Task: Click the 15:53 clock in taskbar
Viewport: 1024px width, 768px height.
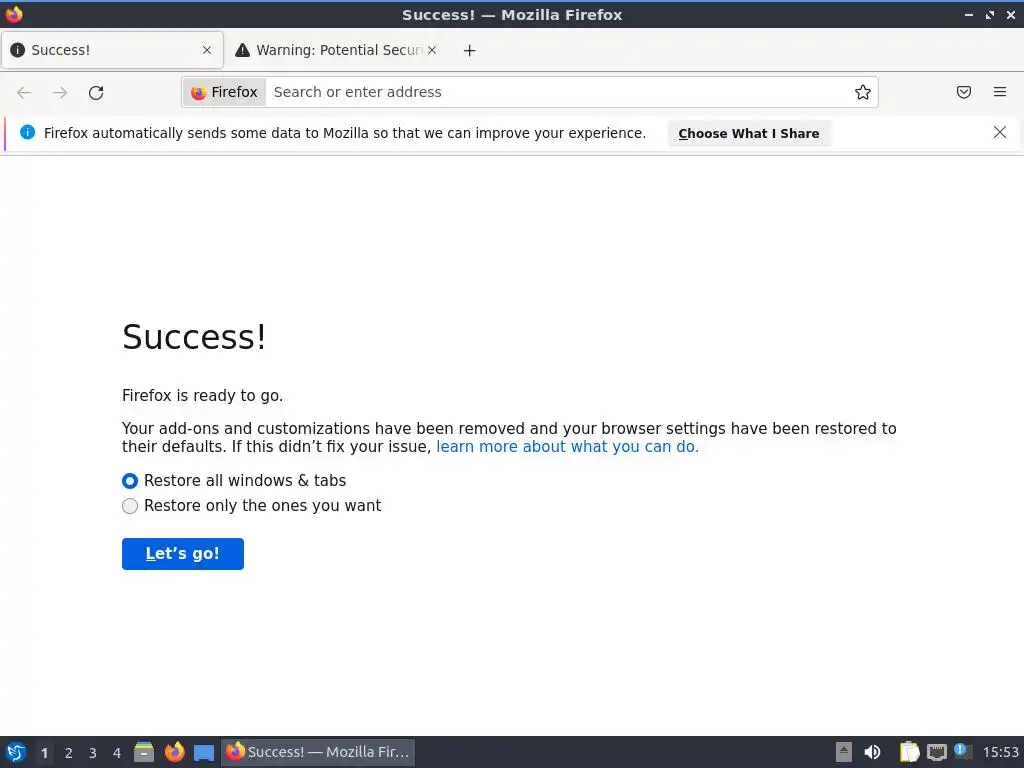Action: click(1000, 752)
